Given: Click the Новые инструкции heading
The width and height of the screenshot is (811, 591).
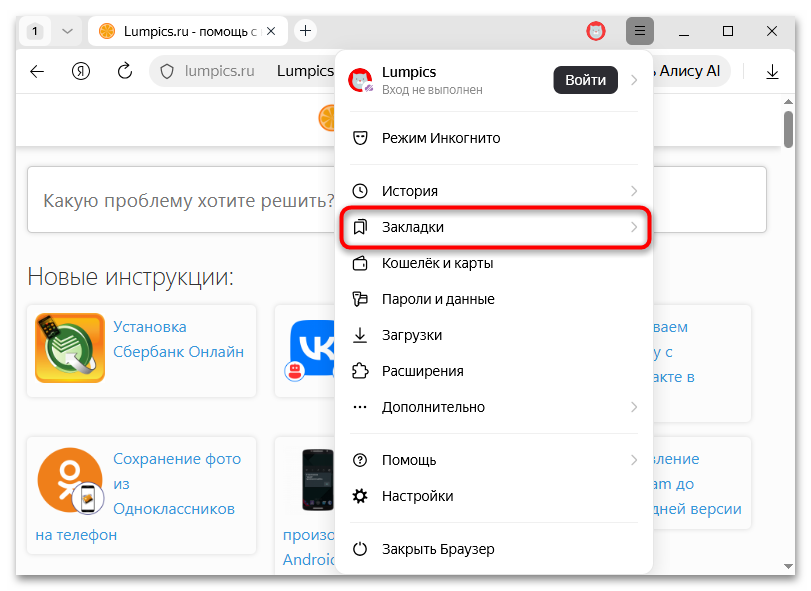Looking at the screenshot, I should click(x=130, y=277).
